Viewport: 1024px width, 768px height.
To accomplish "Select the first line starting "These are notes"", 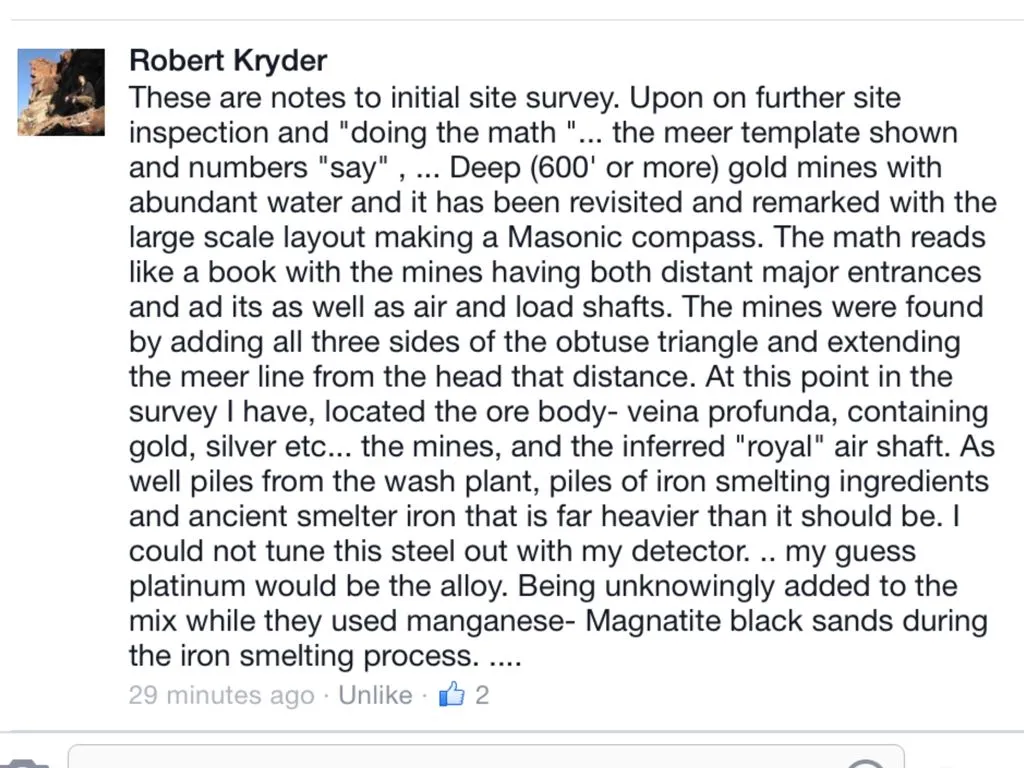I will [x=515, y=98].
